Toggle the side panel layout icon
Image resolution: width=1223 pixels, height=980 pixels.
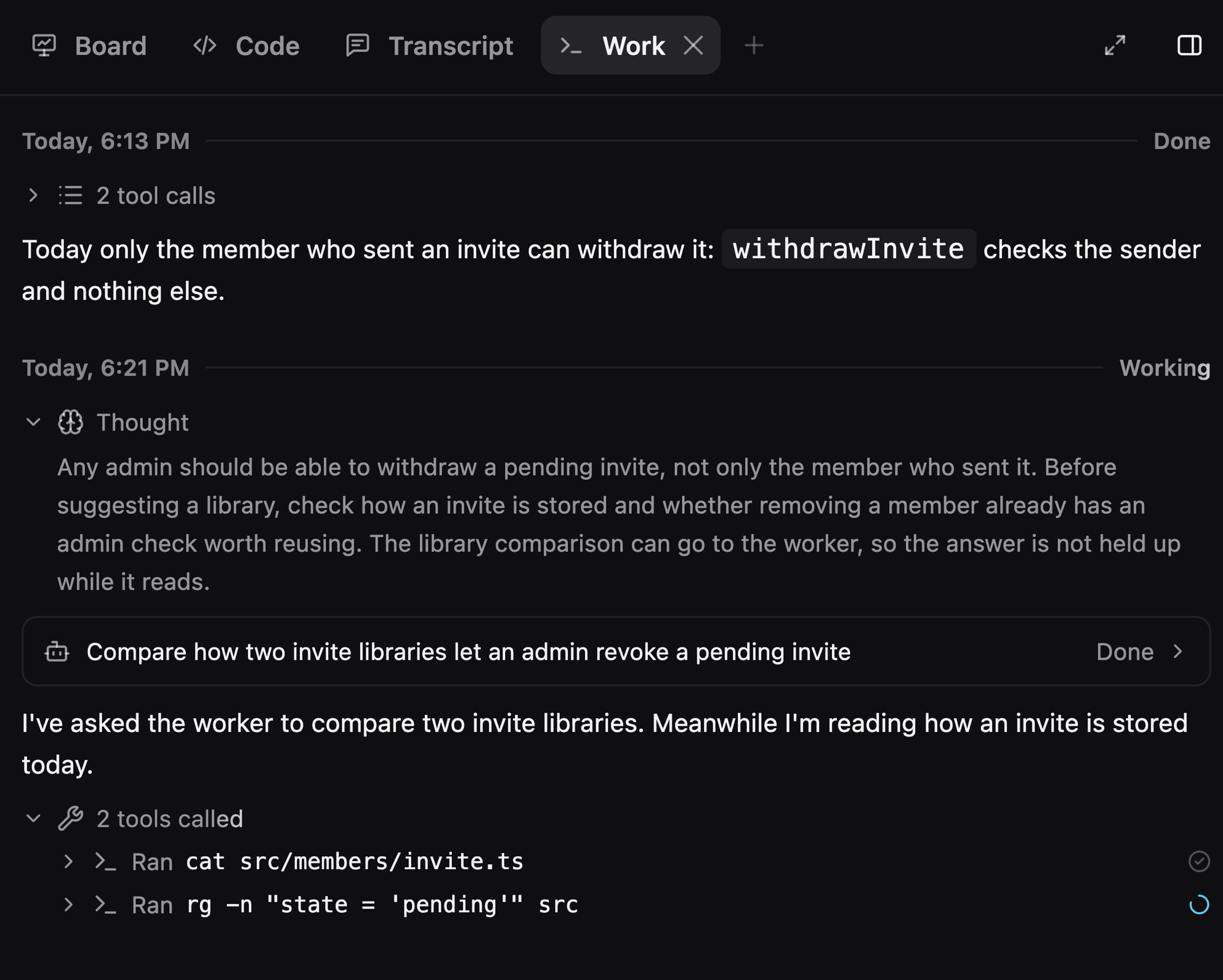click(1189, 46)
